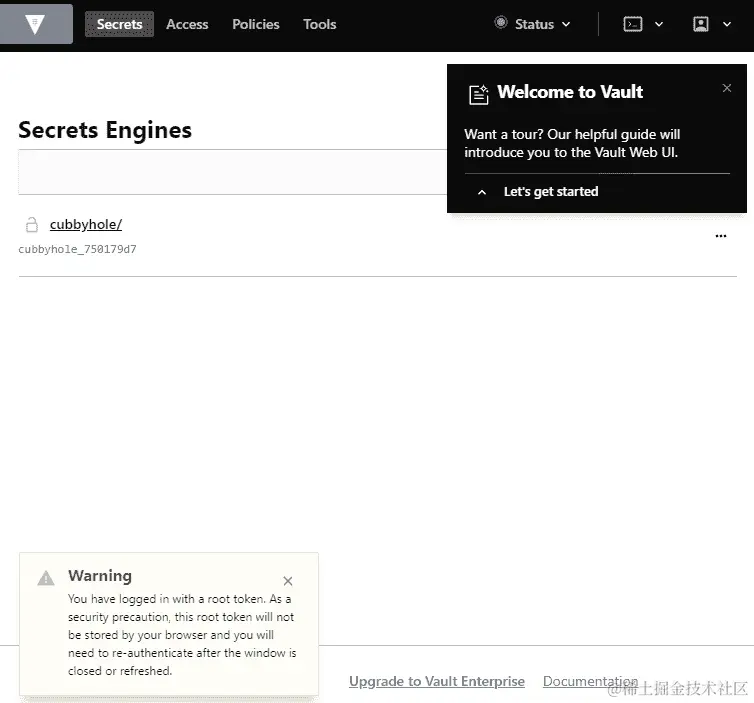Dismiss the root token Warning
Screen dimensions: 754x703
click(288, 581)
